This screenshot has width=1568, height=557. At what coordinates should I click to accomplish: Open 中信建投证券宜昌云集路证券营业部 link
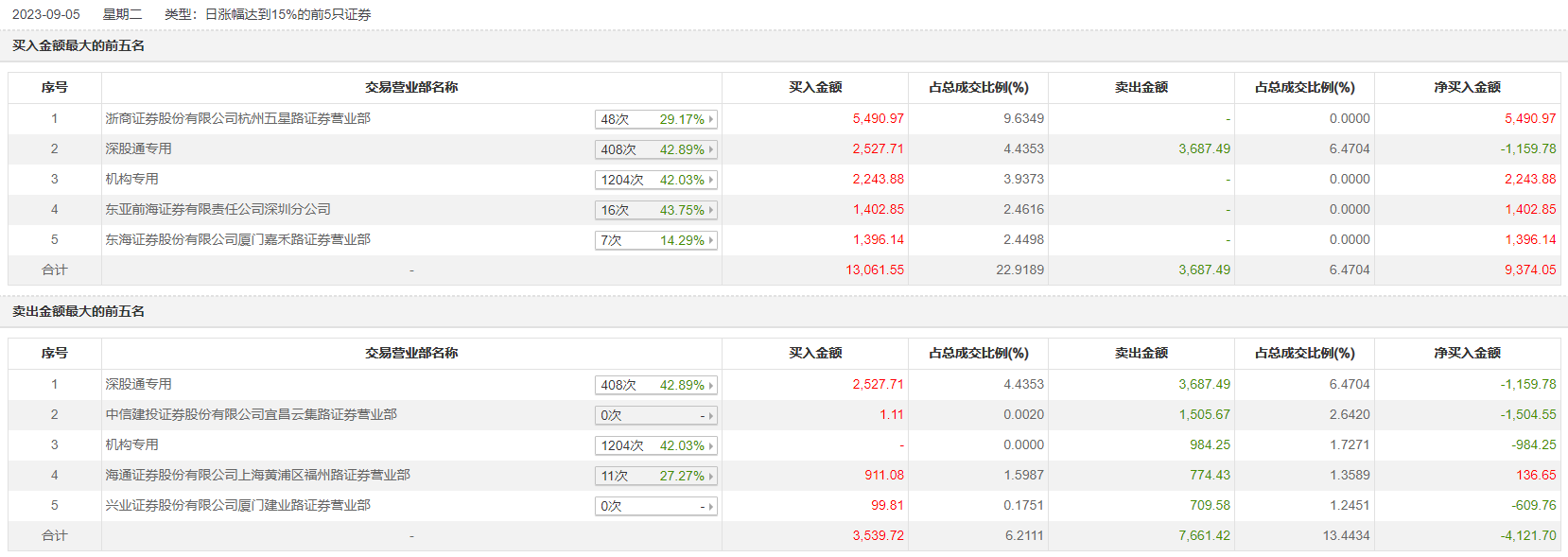251,414
